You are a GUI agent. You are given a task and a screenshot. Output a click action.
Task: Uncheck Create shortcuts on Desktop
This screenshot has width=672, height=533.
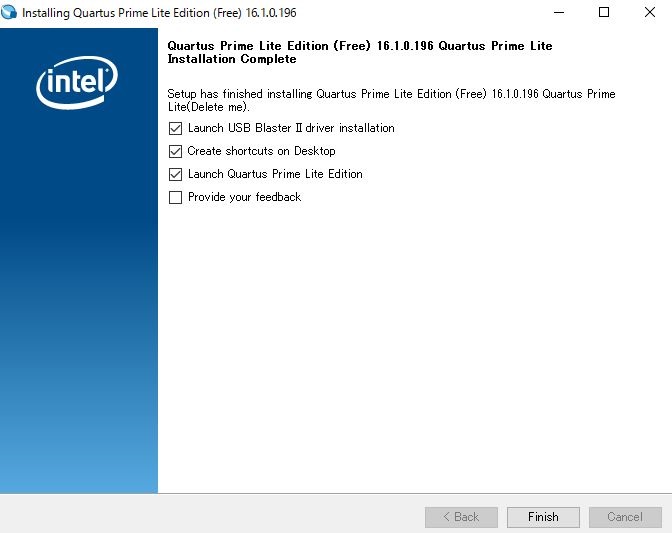point(175,151)
